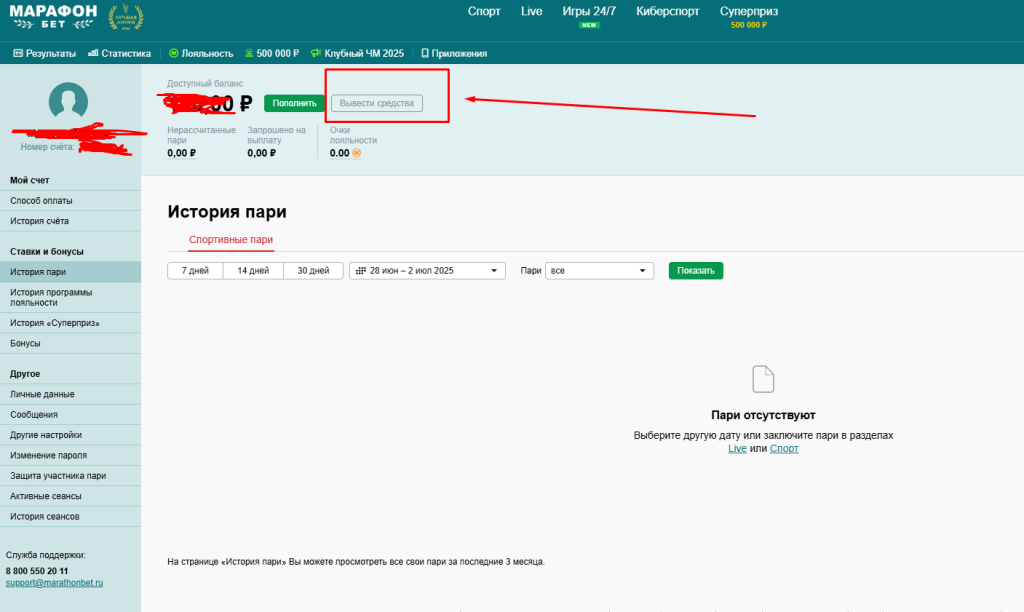The width and height of the screenshot is (1024, 612).
Task: Click support phone 8 800 550 20 11
Action: click(x=37, y=571)
